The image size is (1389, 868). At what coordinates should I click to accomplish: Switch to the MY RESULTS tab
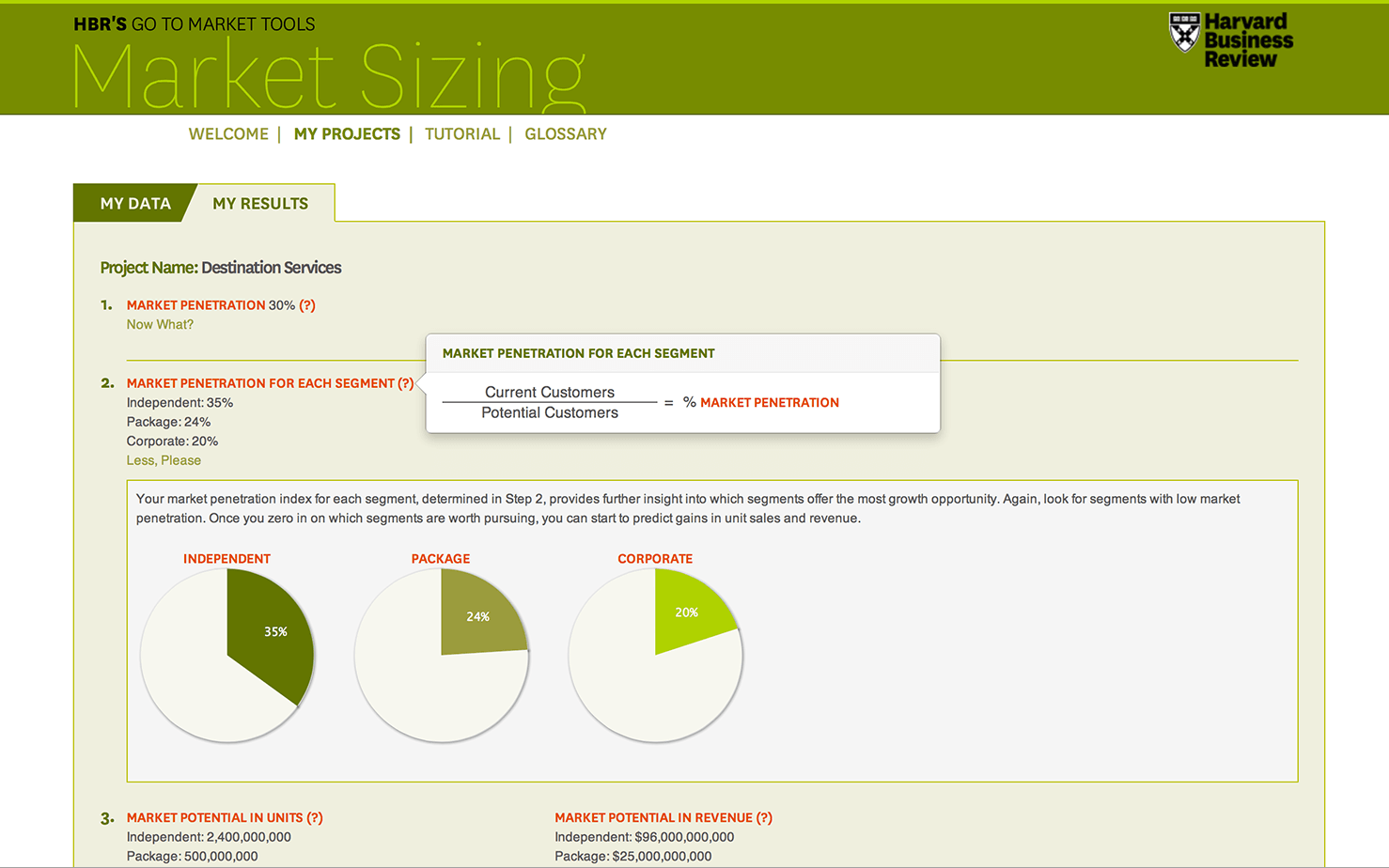tap(260, 203)
